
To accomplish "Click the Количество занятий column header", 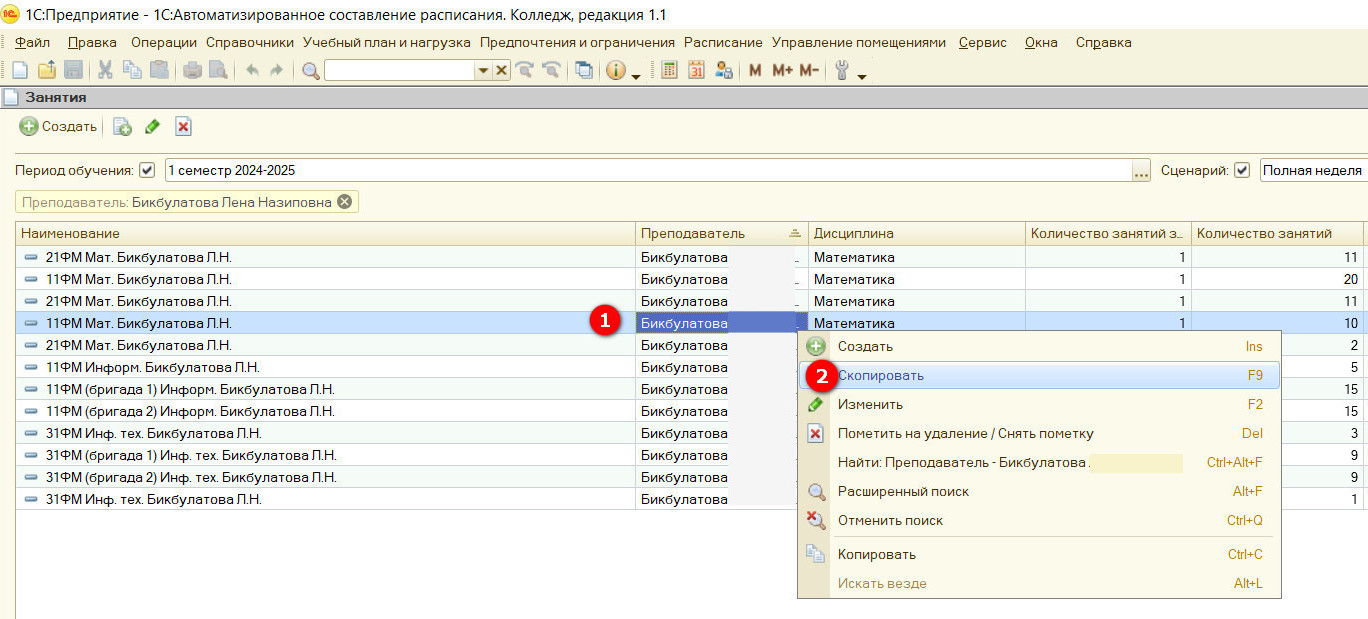I will (1277, 233).
